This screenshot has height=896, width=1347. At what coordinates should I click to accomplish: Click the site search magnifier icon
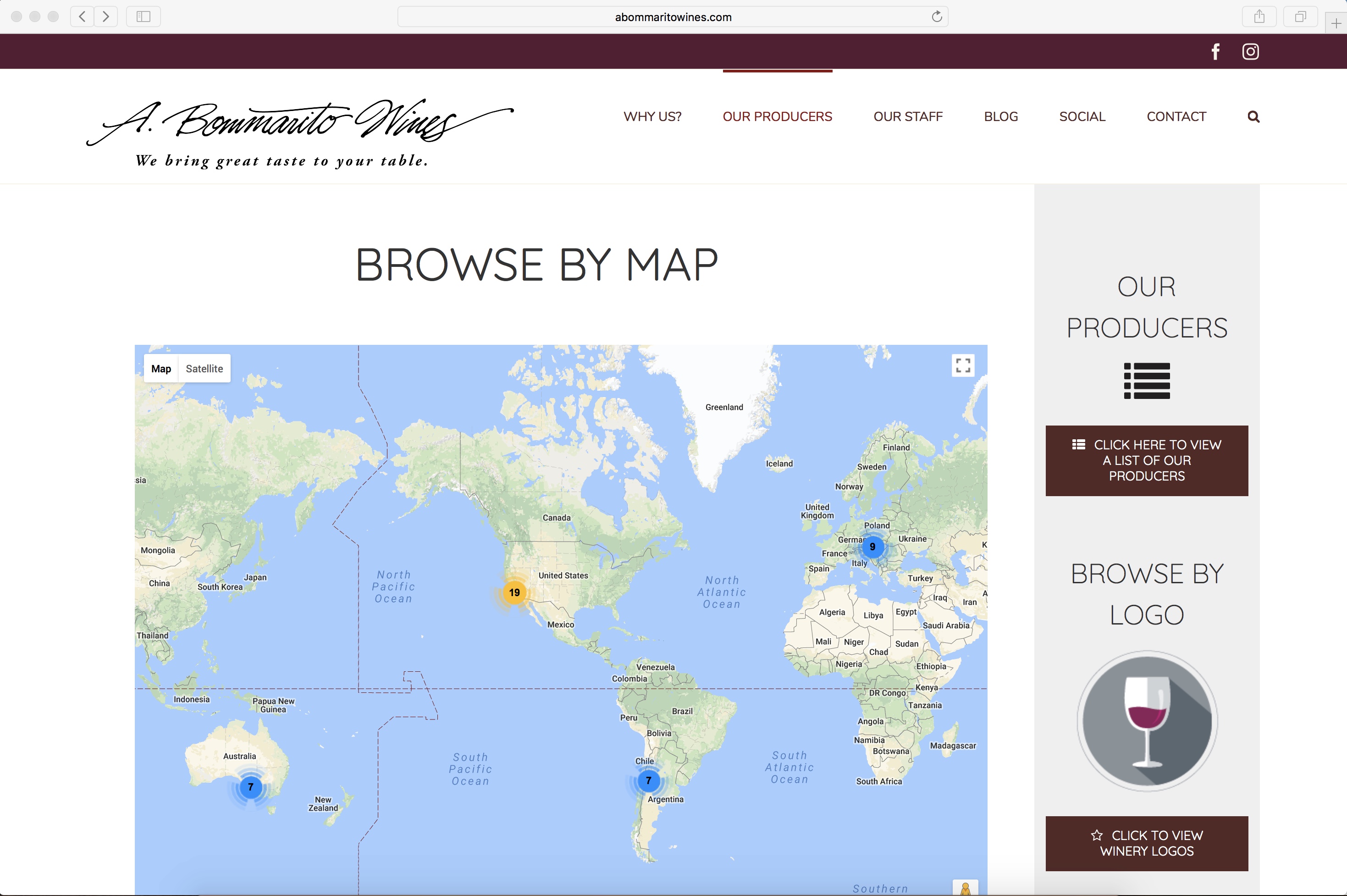(x=1253, y=116)
